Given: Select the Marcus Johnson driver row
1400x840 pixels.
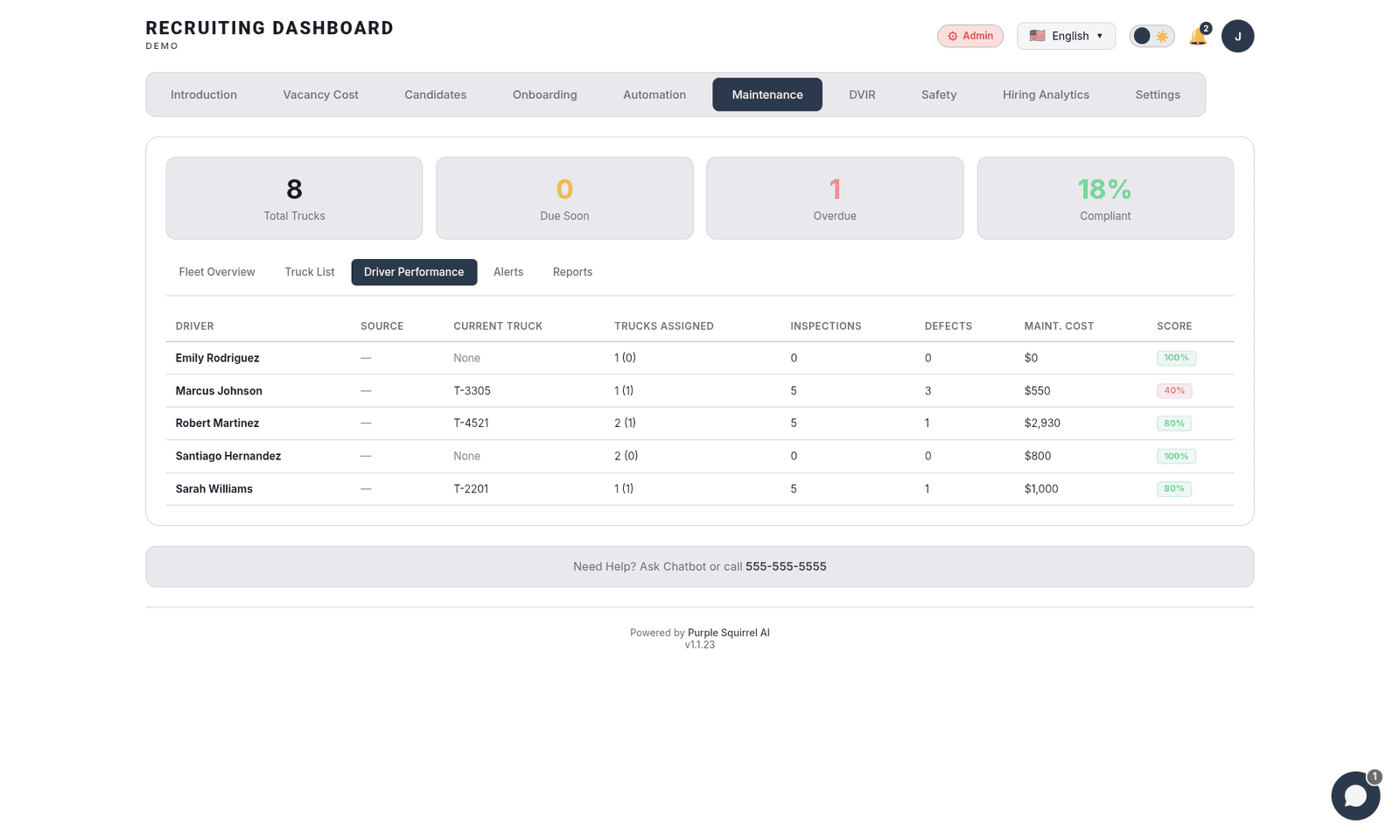Looking at the screenshot, I should pyautogui.click(x=219, y=391).
